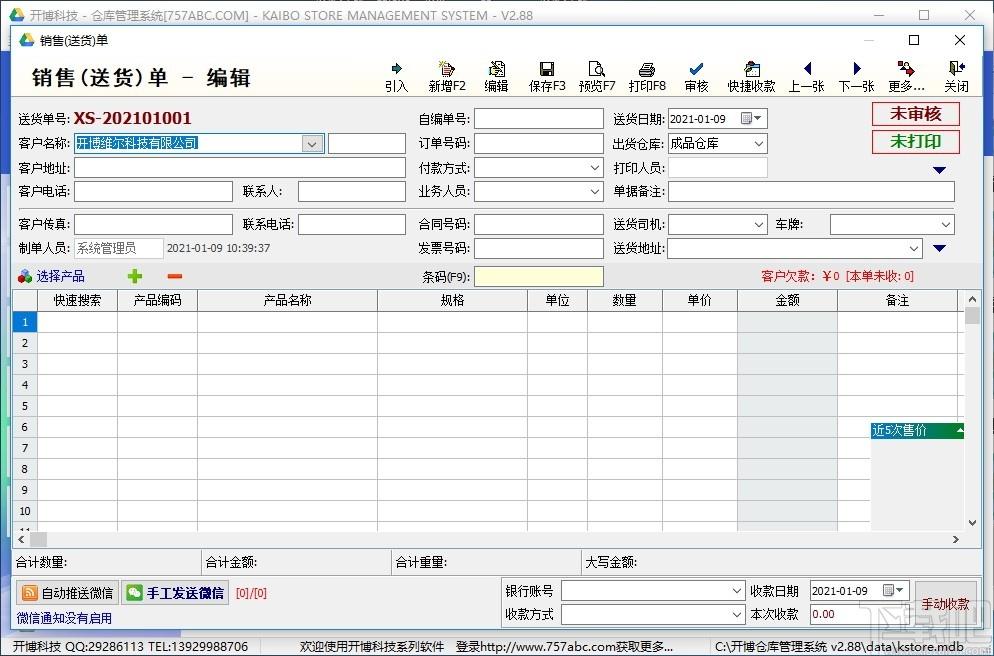This screenshot has width=994, height=656.
Task: Expand the 客户名称 dropdown list
Action: click(x=311, y=144)
